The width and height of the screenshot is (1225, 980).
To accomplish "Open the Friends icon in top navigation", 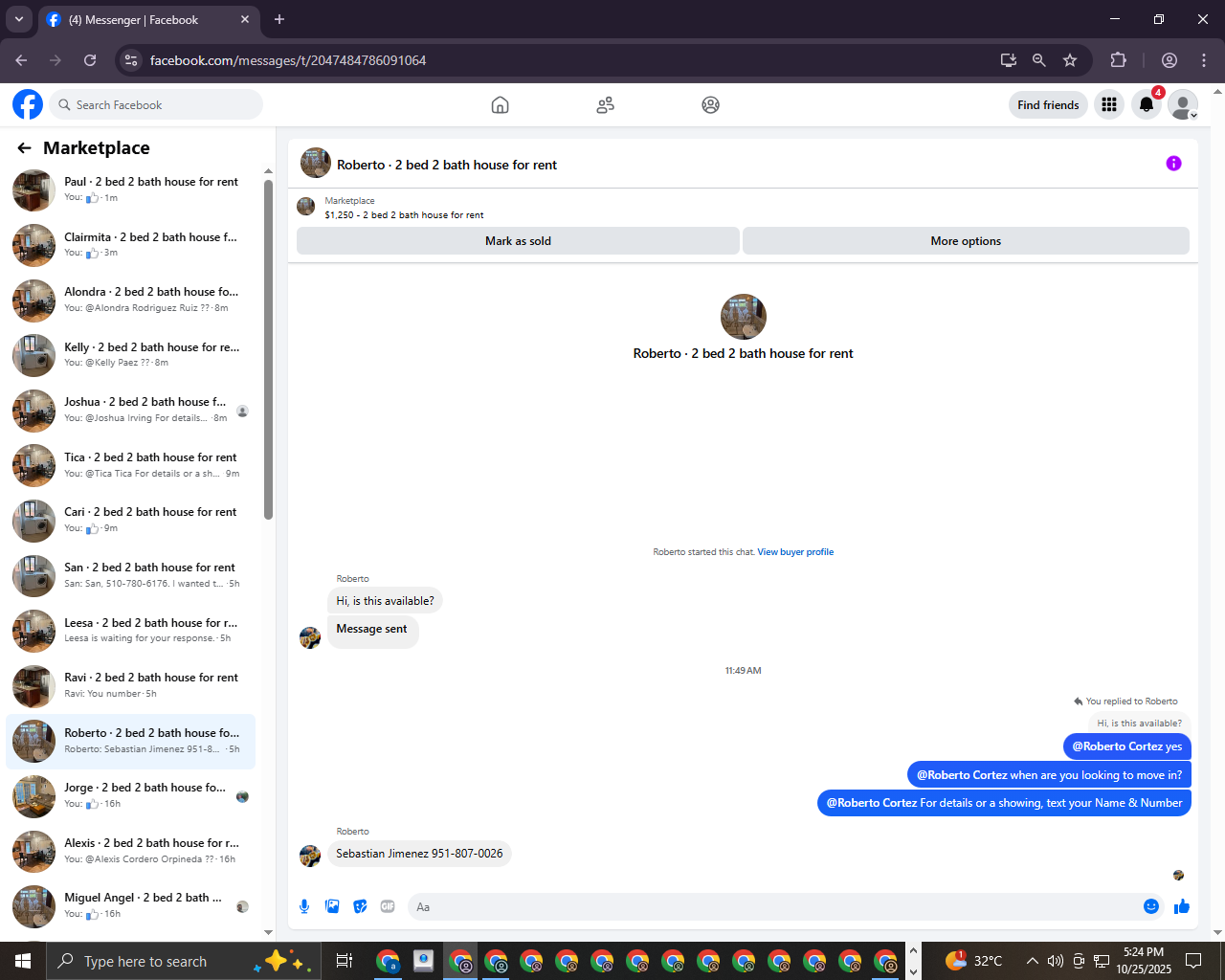I will (605, 105).
